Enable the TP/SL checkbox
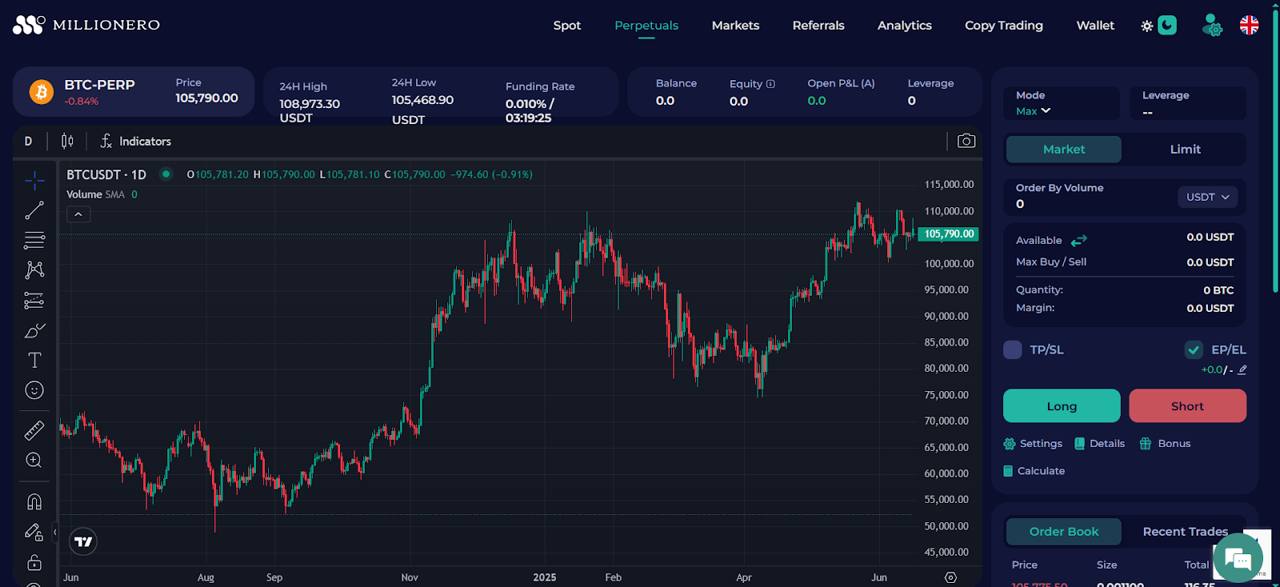Screen dimensions: 1280x587 pyautogui.click(x=1012, y=349)
